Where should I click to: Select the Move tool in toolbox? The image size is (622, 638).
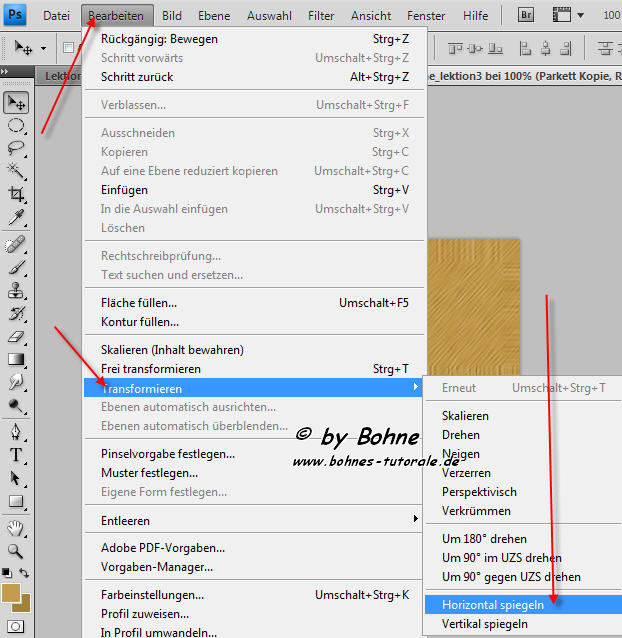16,103
